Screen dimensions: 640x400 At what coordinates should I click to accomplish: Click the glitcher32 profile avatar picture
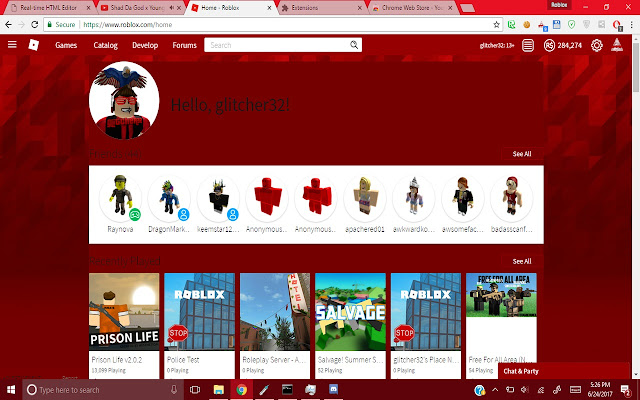[124, 100]
